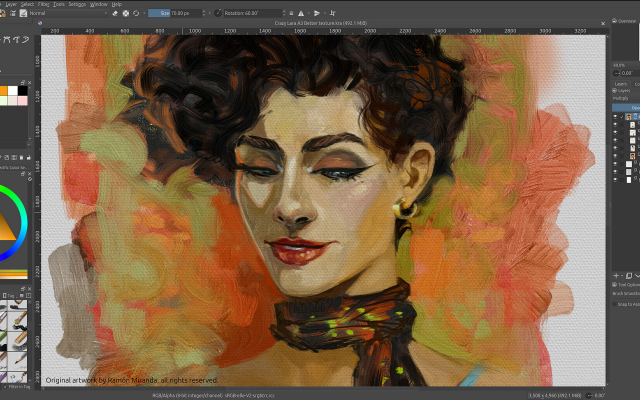Screen dimensions: 640x400
Task: Close the color selector docker
Action: pos(29,174)
